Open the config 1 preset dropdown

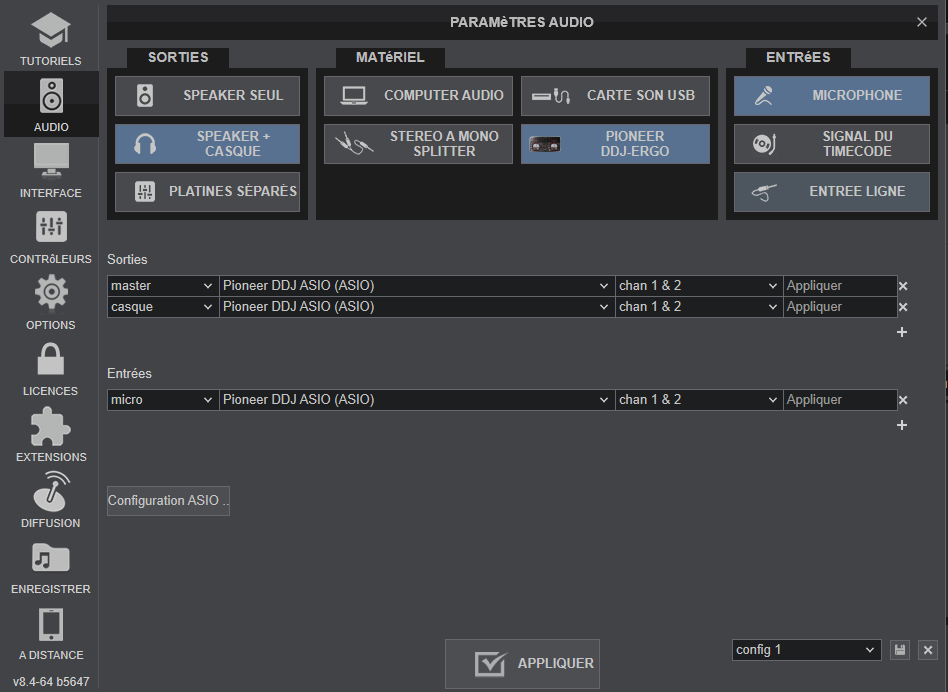point(806,650)
